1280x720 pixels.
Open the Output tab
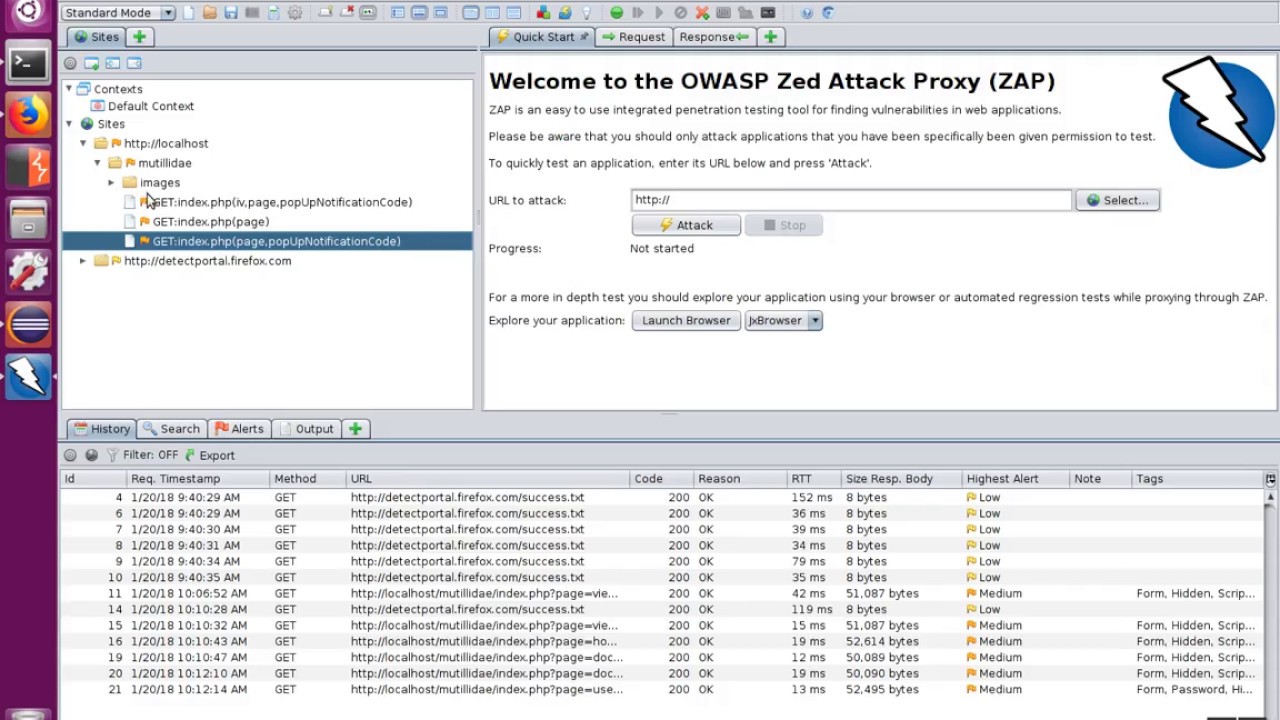pos(306,429)
